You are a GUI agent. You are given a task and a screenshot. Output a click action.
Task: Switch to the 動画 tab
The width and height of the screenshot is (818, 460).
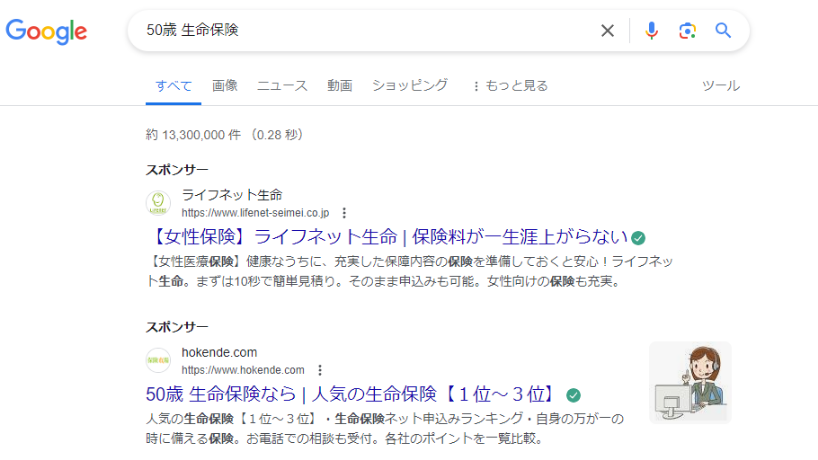(340, 86)
